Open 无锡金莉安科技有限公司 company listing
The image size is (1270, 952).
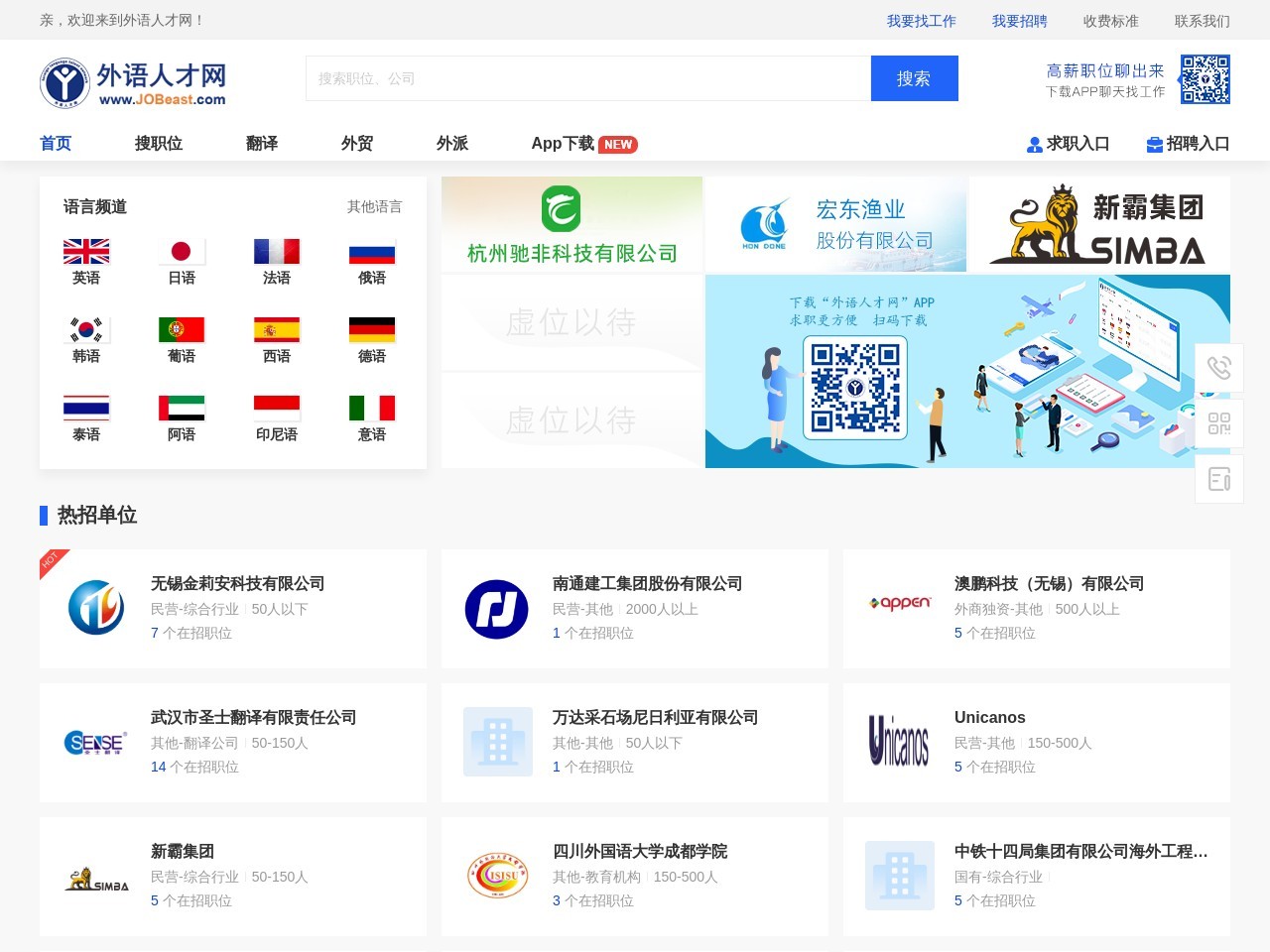pos(237,584)
